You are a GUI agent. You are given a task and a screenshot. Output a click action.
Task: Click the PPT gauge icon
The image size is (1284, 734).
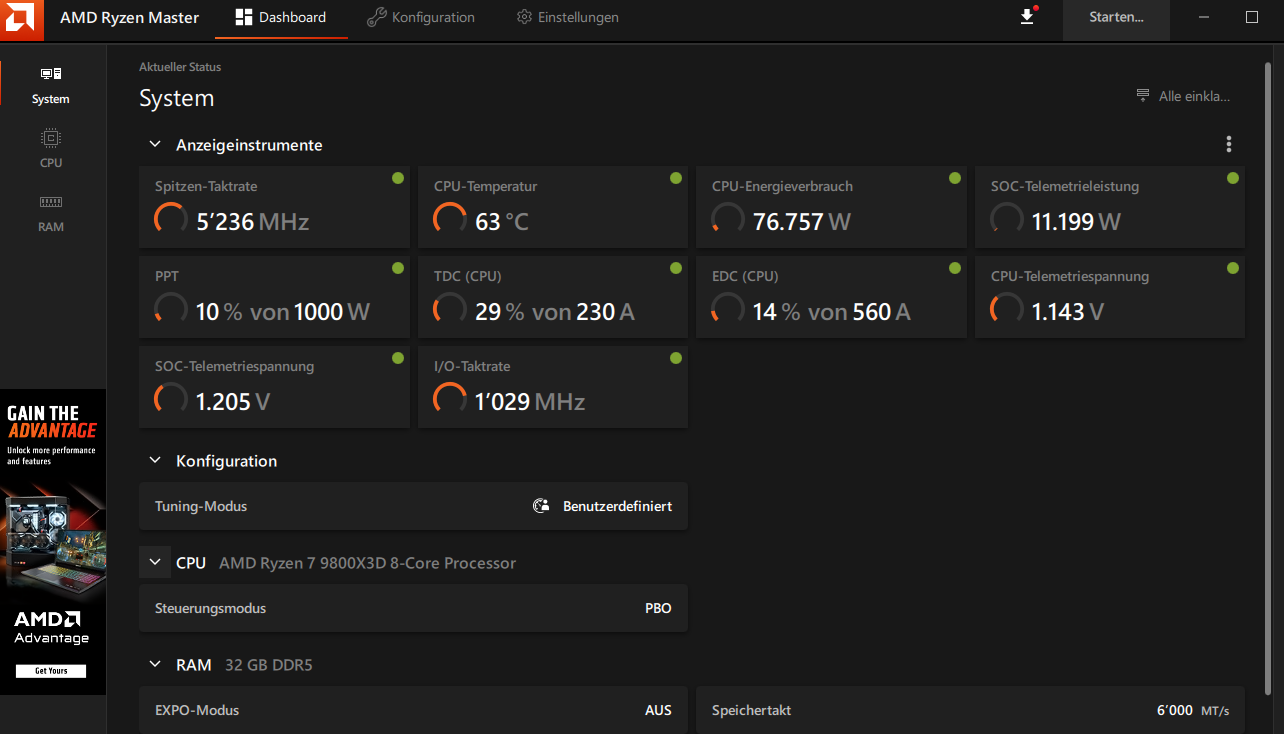click(171, 310)
